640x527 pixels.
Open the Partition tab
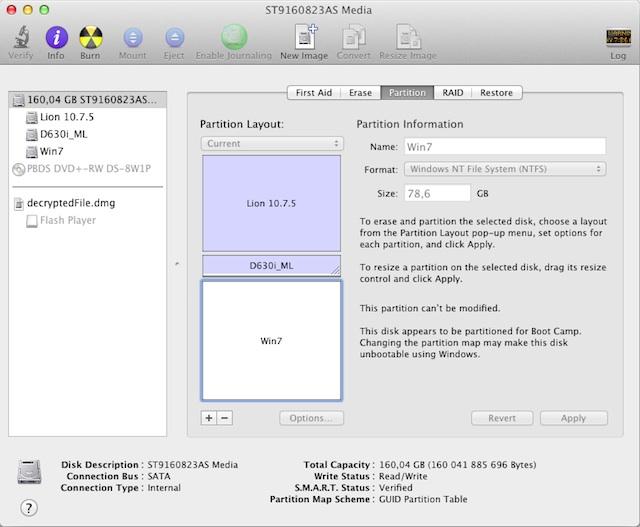[407, 93]
